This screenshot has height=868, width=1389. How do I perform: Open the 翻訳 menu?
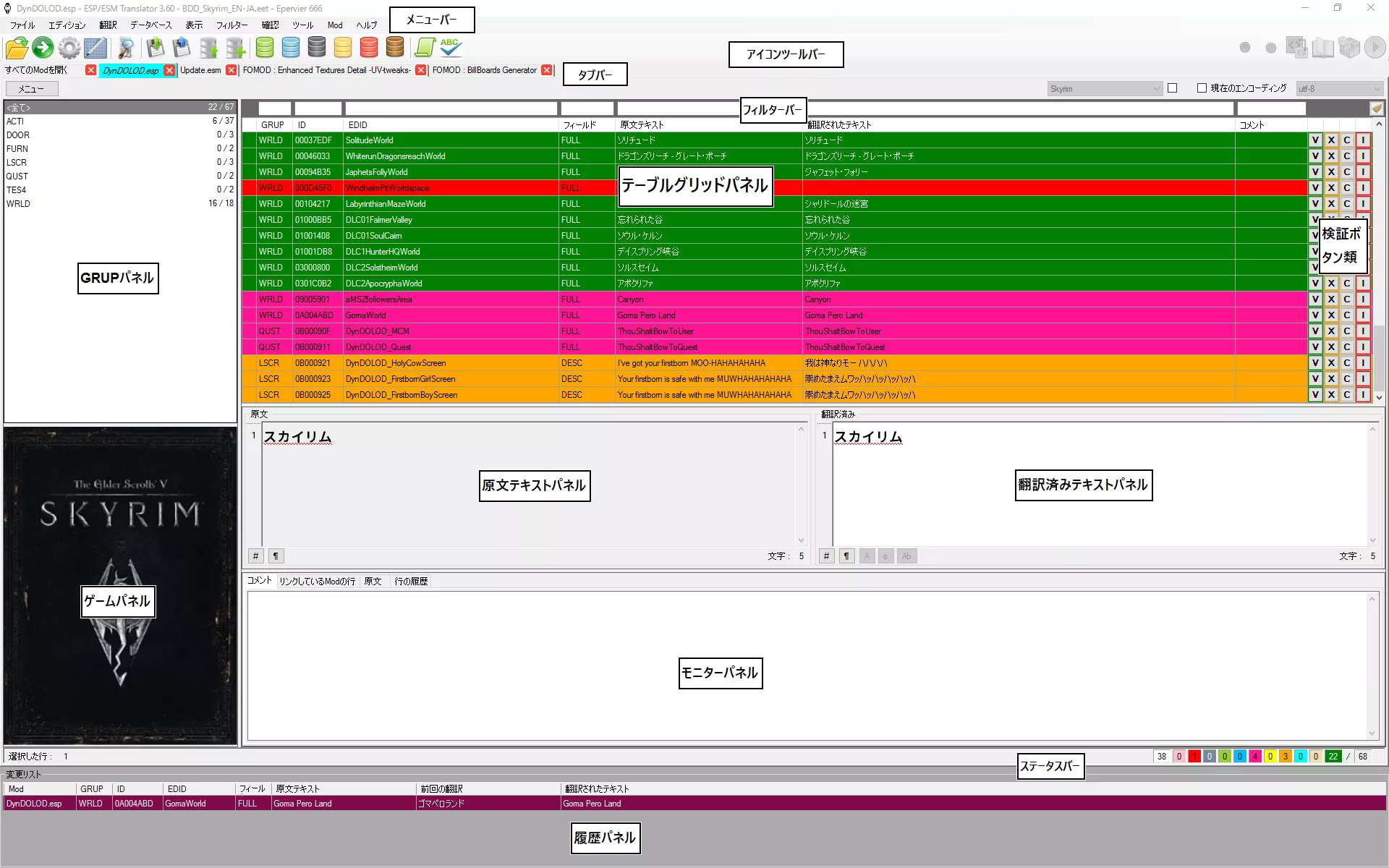pos(109,25)
